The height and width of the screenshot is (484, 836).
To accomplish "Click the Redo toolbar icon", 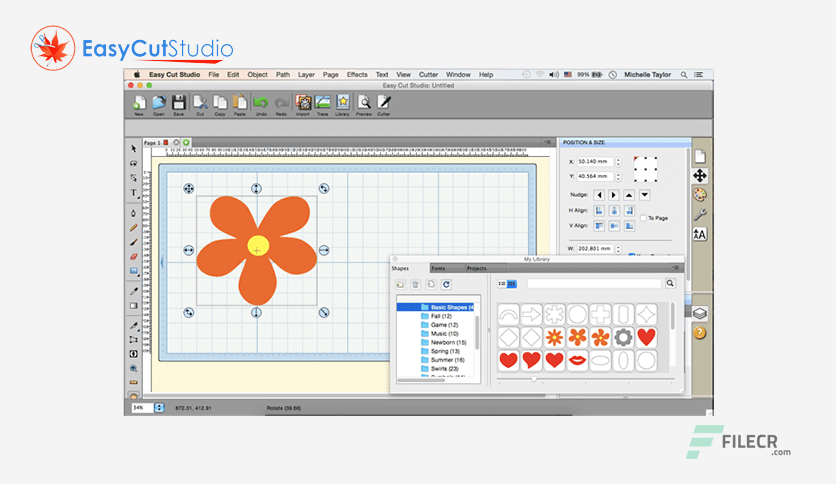I will [x=281, y=104].
